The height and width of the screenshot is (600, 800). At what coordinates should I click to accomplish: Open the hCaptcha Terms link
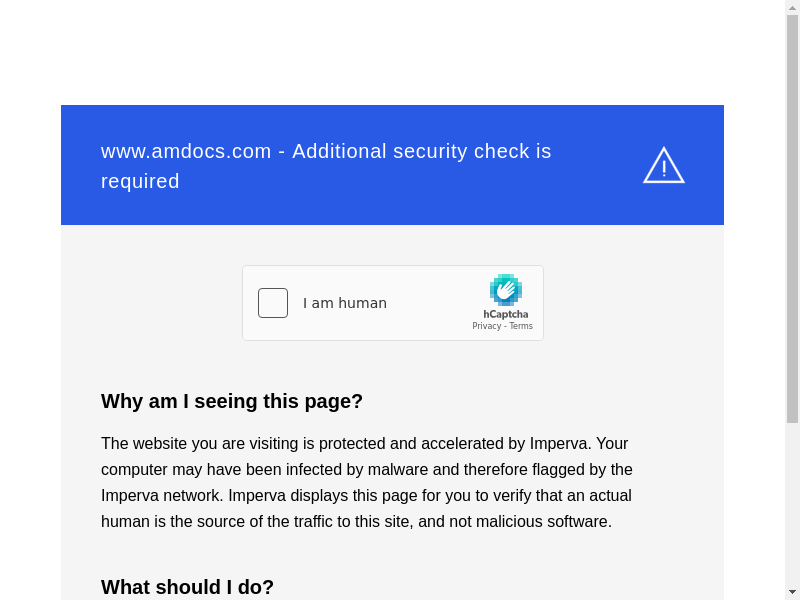click(521, 326)
